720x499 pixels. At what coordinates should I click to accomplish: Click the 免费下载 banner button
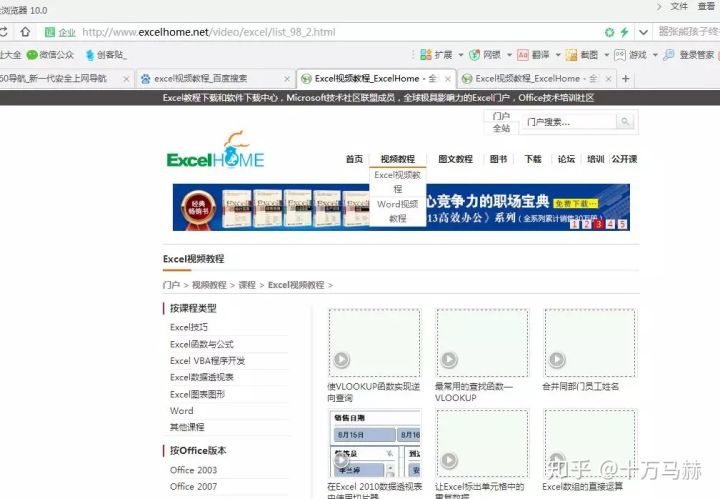click(x=575, y=203)
